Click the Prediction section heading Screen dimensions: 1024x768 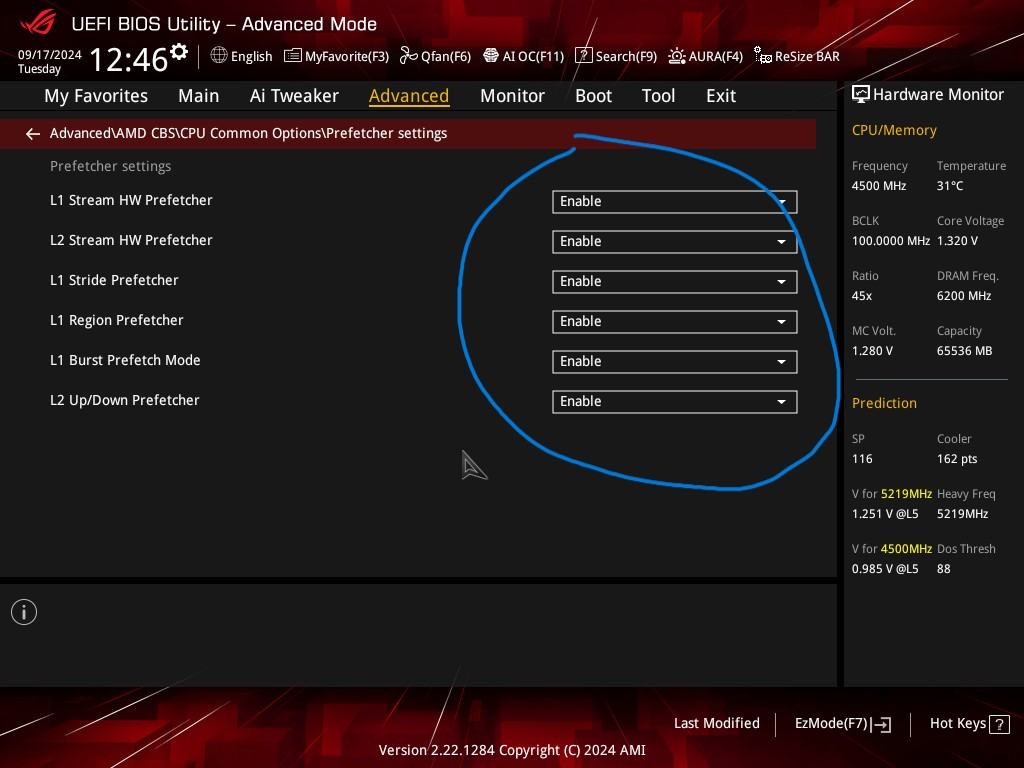(884, 403)
